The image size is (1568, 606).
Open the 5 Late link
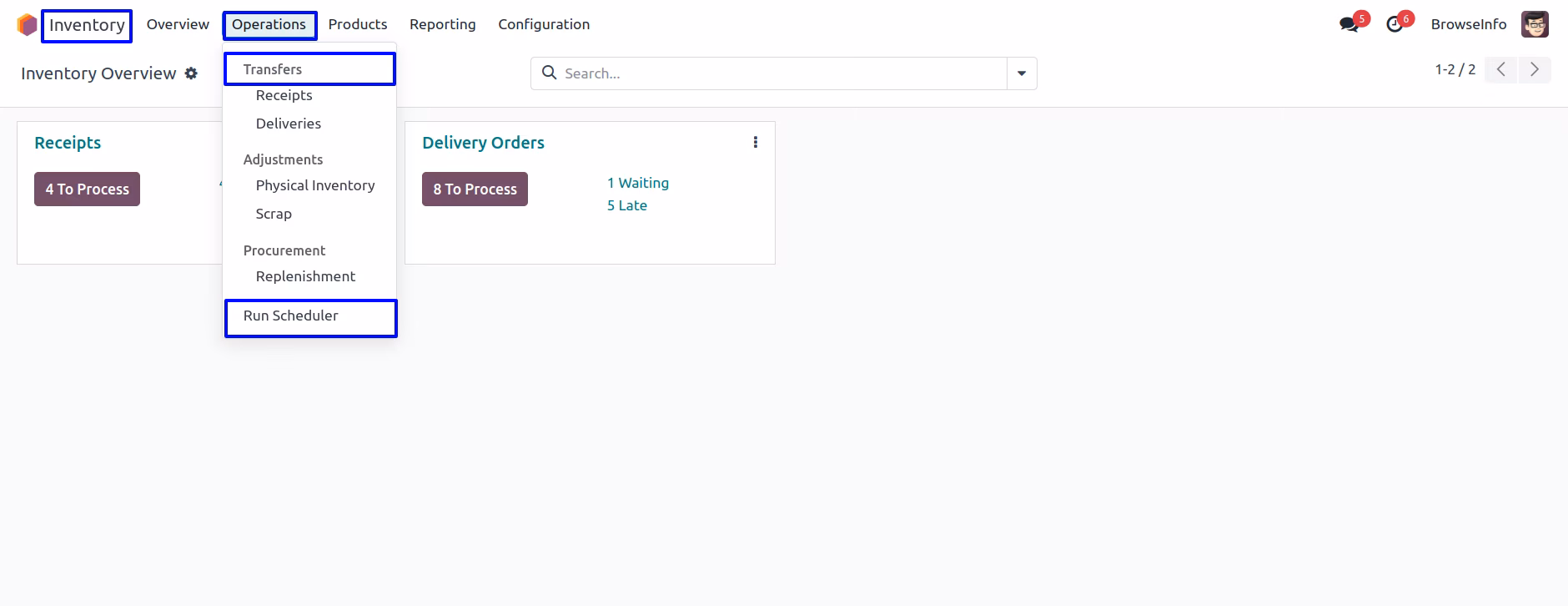click(x=627, y=205)
